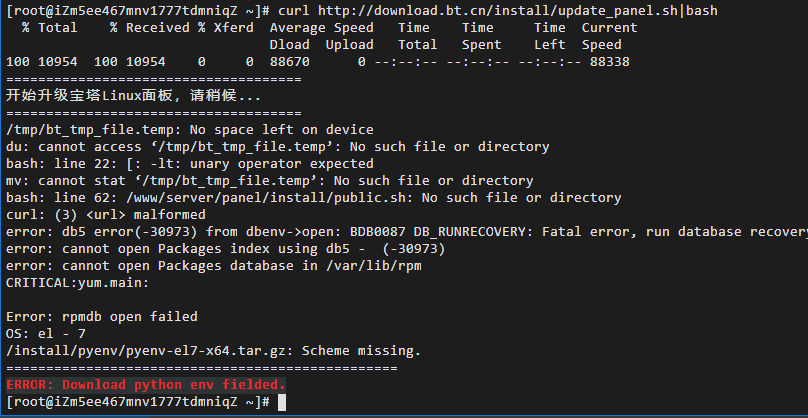Click the 88670 average download speed value
The height and width of the screenshot is (418, 808).
pyautogui.click(x=290, y=62)
